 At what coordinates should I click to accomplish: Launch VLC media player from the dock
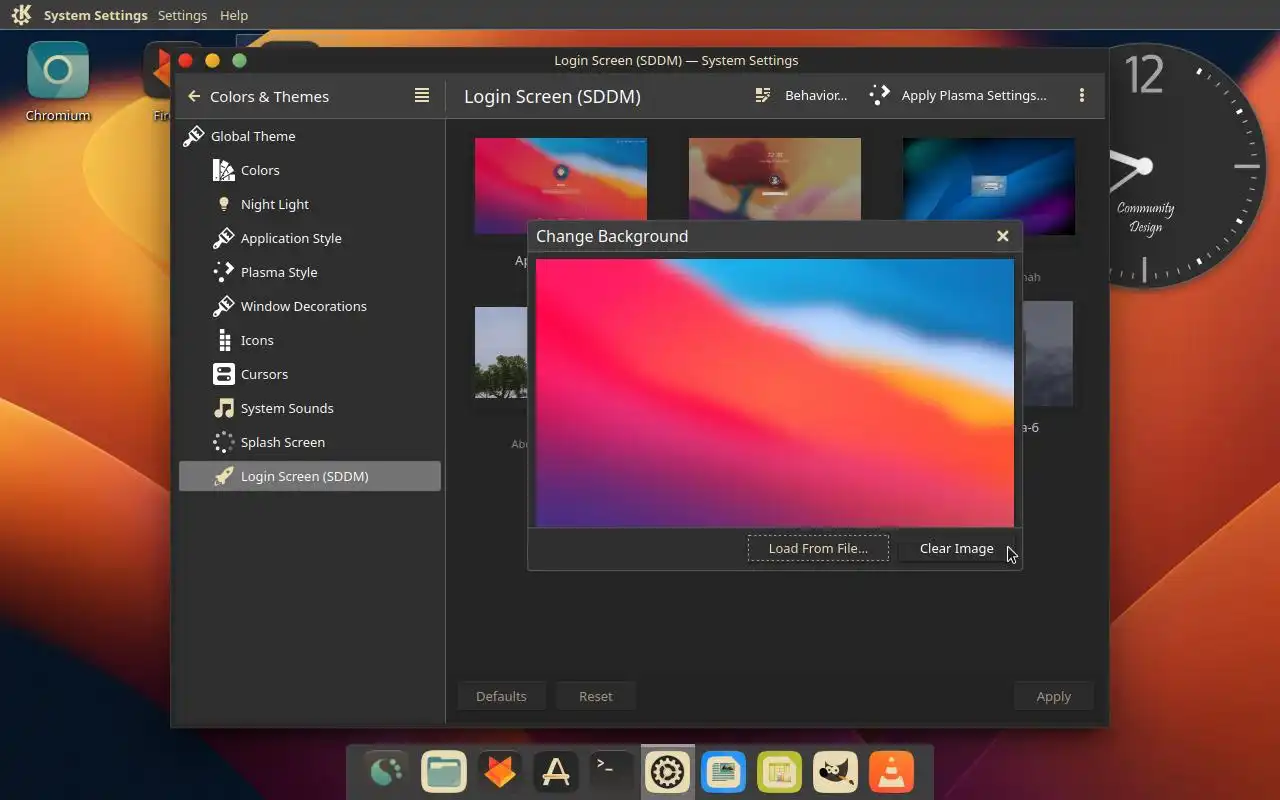891,772
